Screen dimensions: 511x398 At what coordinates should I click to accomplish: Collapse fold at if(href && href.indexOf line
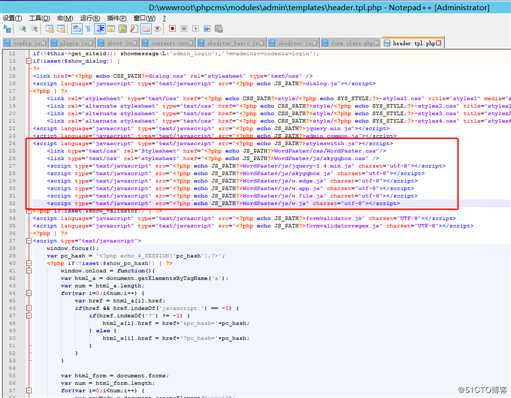[x=29, y=308]
